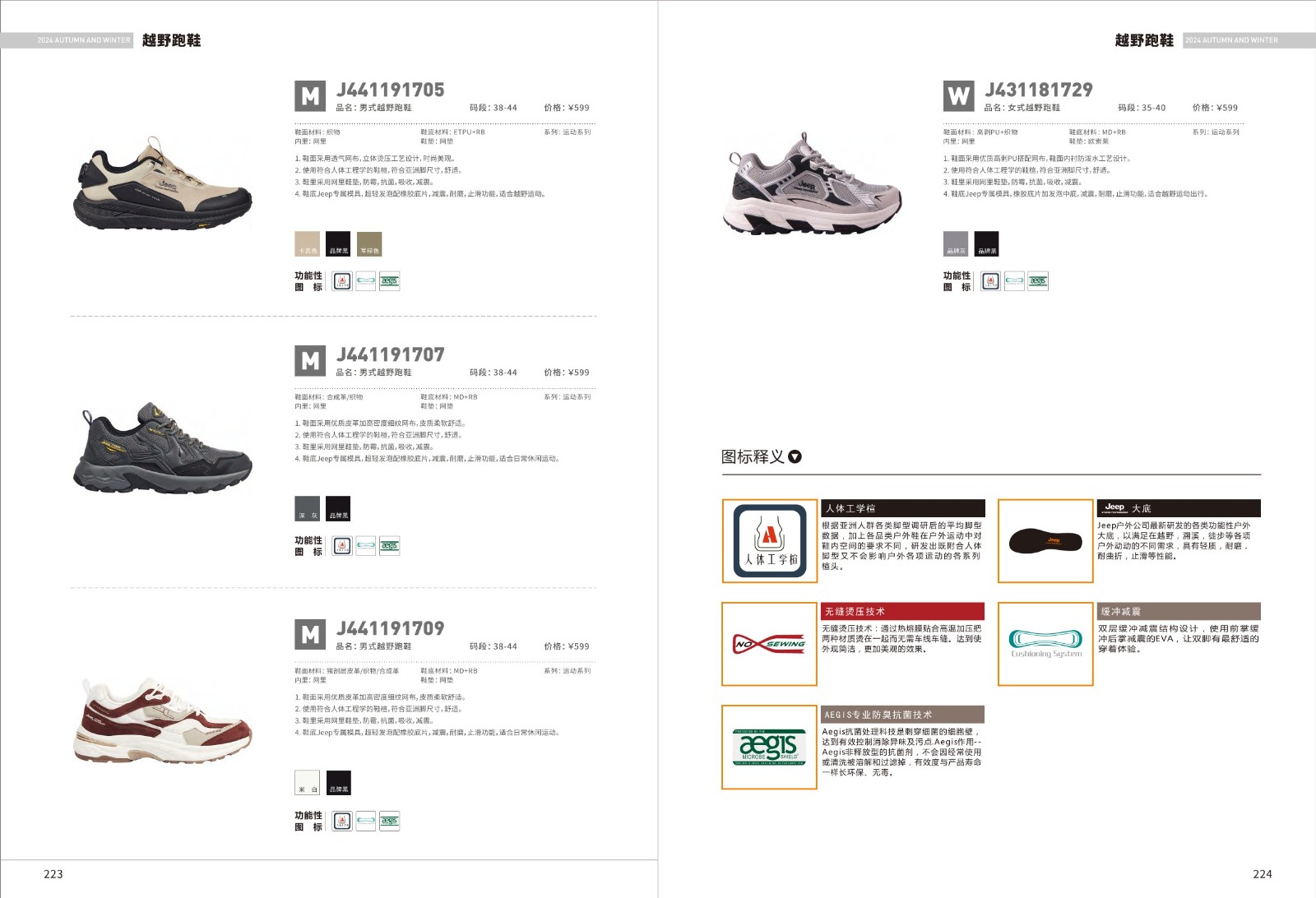Screen dimensions: 1316x898
Task: Click the model number J441191707 heading
Action: pyautogui.click(x=391, y=354)
